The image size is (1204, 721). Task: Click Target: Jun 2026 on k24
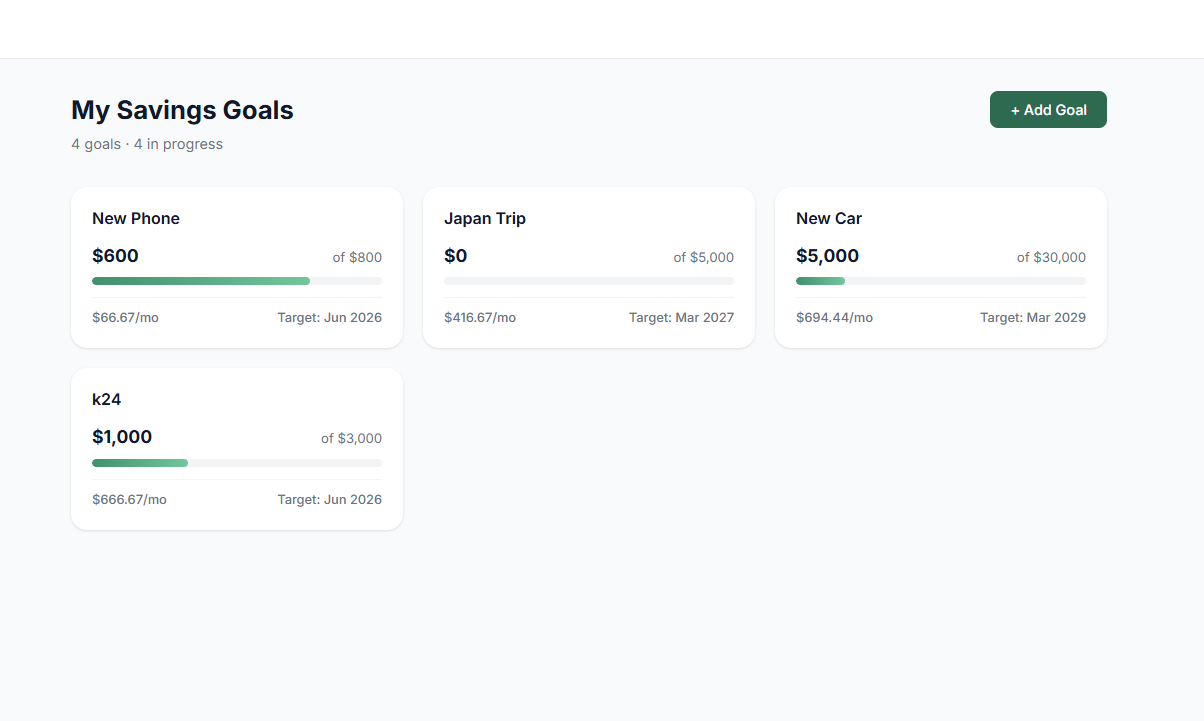(x=329, y=499)
